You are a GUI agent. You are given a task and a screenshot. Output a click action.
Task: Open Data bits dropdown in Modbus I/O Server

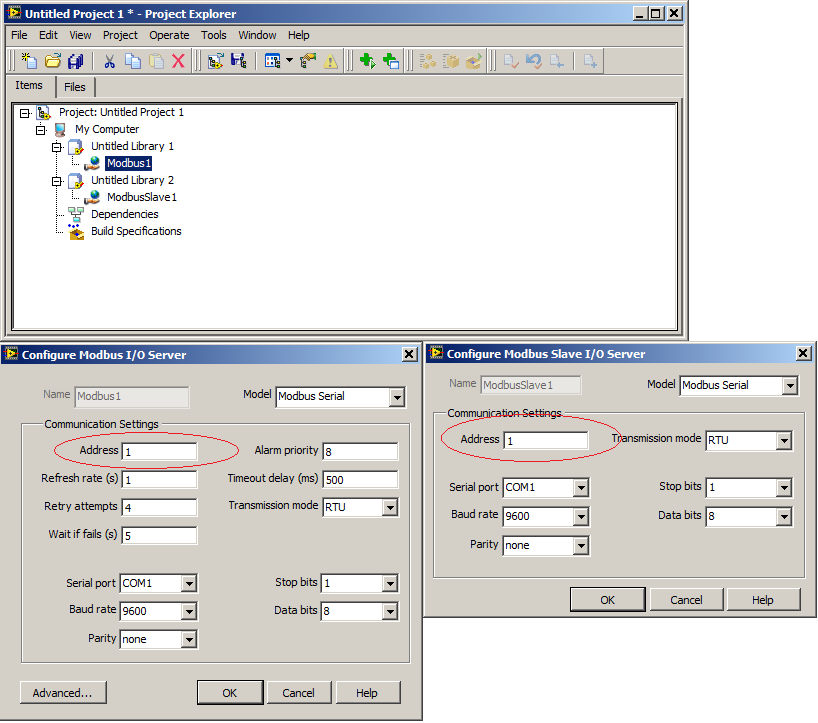390,611
